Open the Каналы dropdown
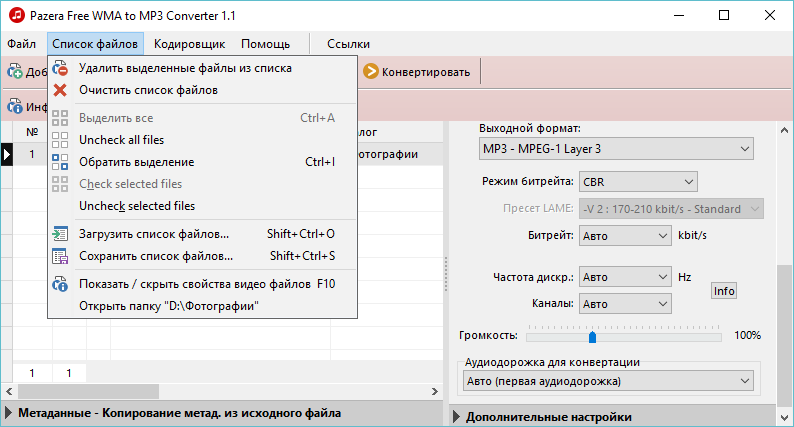This screenshot has width=794, height=427. click(625, 304)
